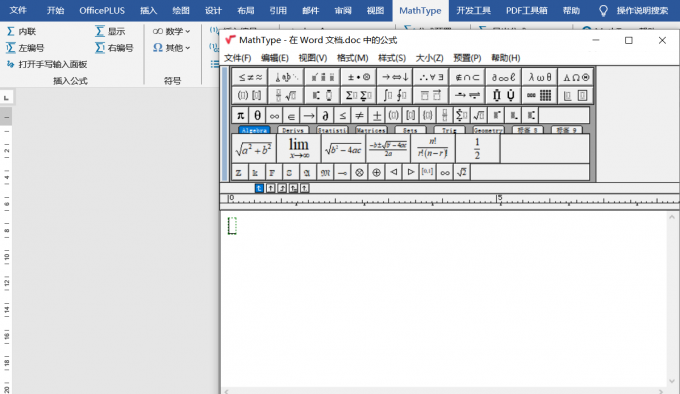This screenshot has width=680, height=394.
Task: Open the miscellaneous symbols palette (∂ ∞ ℓ)
Action: 503,77
